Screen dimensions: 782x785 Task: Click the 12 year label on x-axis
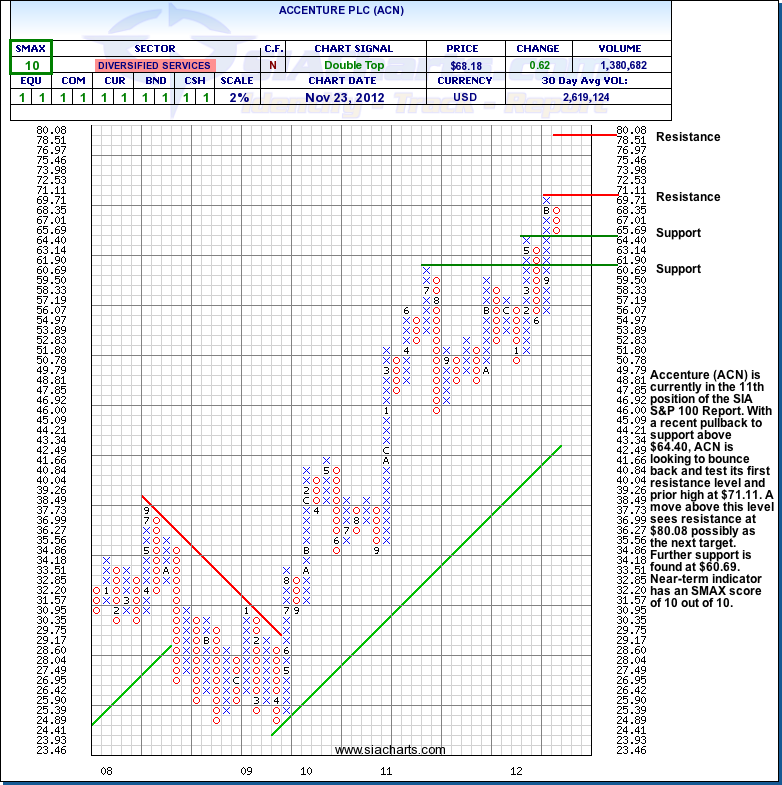(516, 771)
